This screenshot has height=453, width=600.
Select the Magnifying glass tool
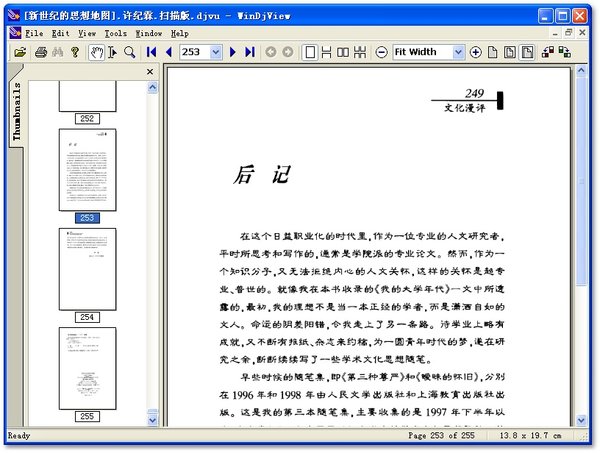coord(130,52)
